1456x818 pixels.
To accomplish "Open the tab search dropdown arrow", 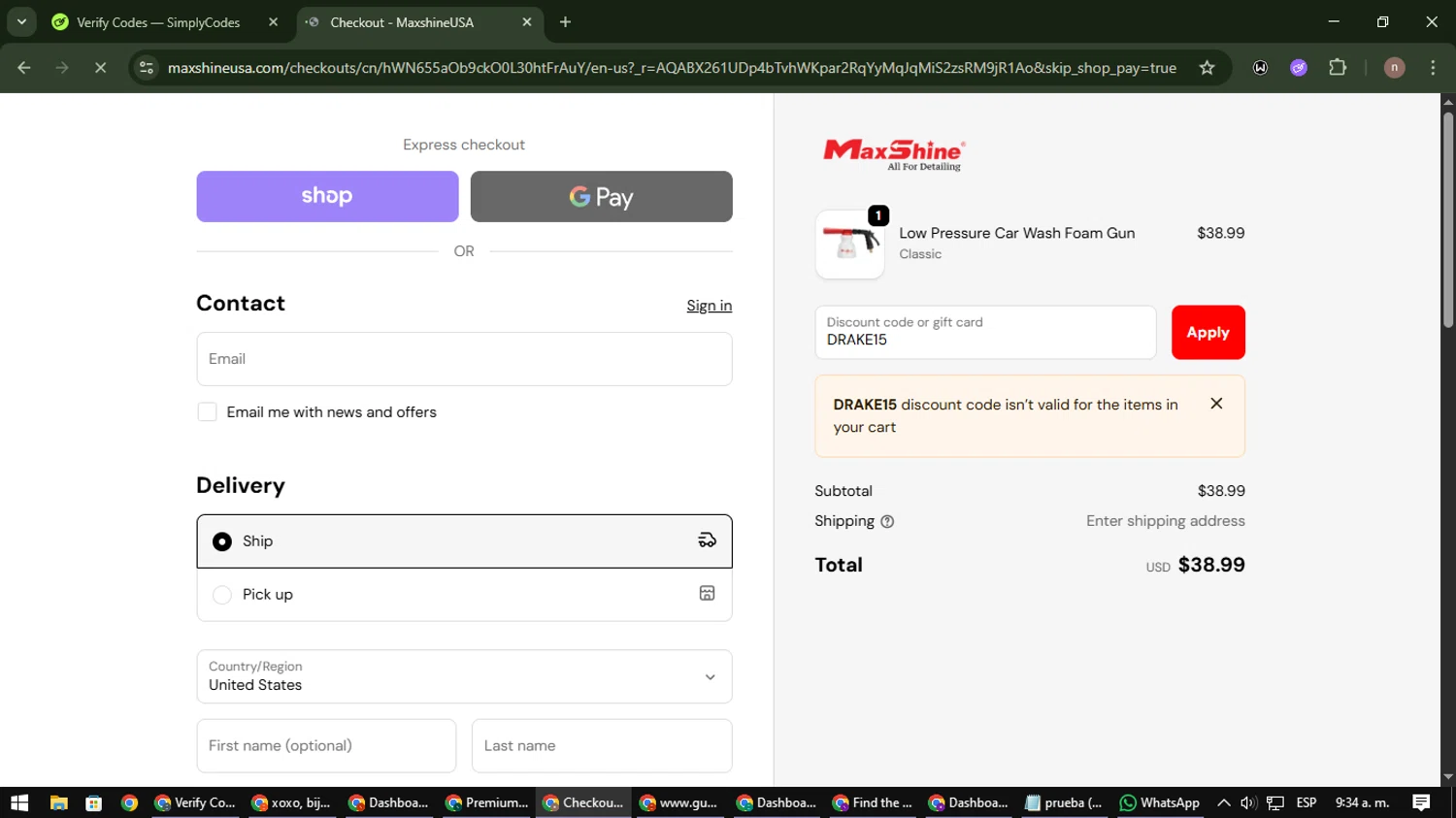I will (x=21, y=21).
